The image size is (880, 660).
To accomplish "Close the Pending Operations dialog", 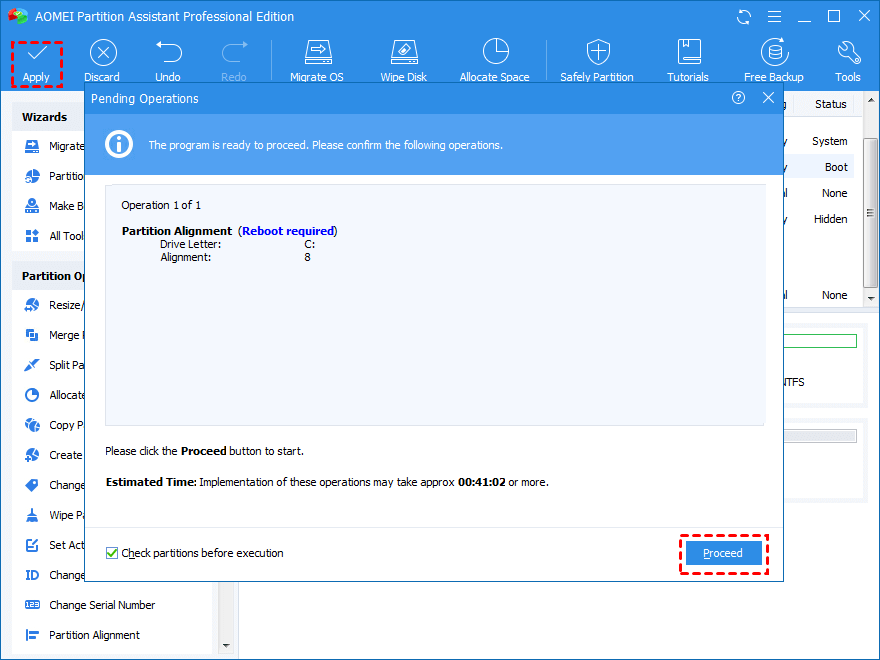I will click(x=768, y=98).
